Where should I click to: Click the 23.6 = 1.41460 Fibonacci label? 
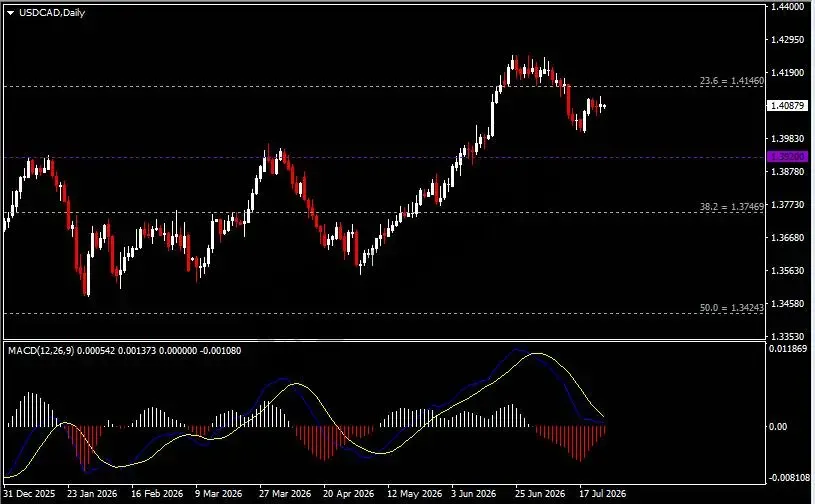coord(732,81)
